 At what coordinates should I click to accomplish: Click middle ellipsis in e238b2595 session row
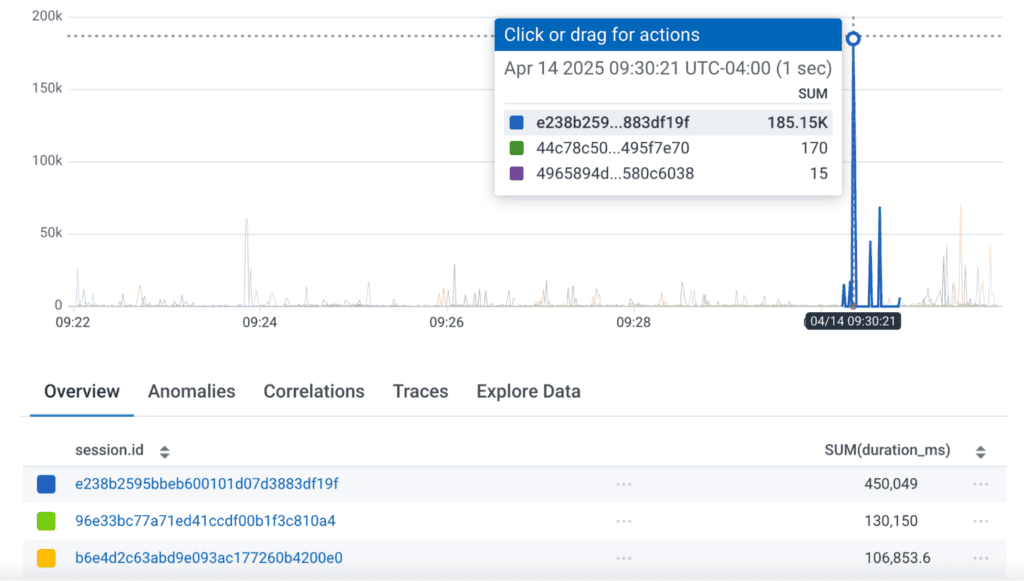click(624, 484)
